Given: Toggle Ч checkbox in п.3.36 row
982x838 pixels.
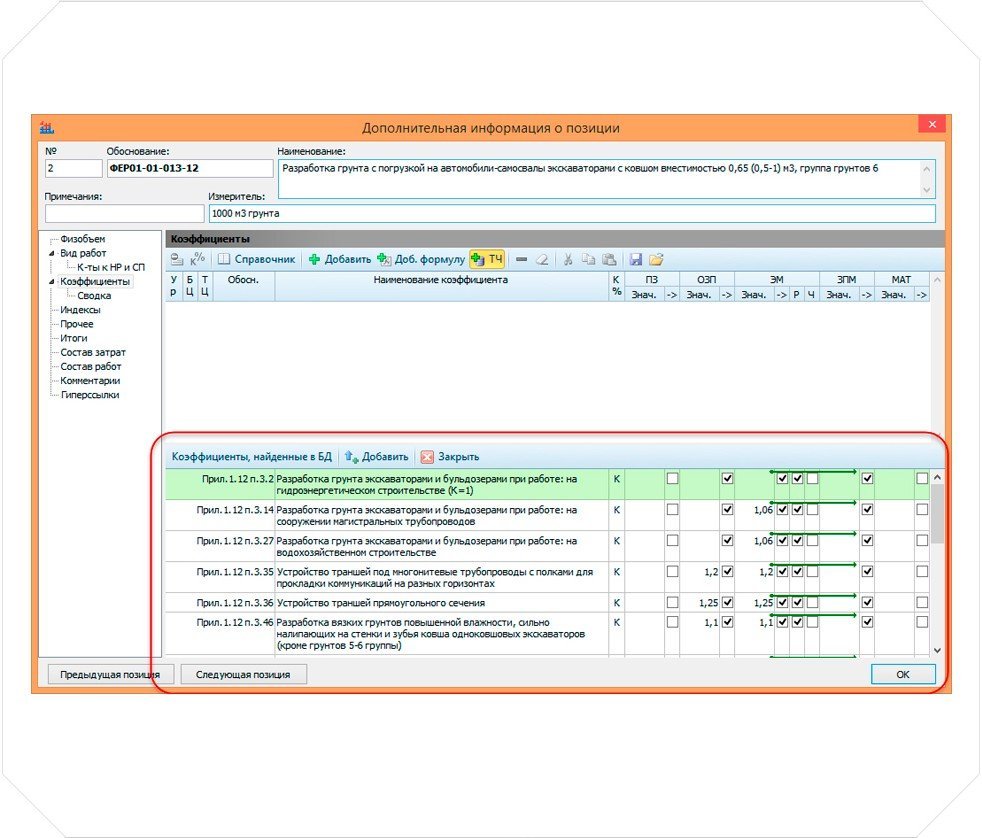Looking at the screenshot, I should (812, 603).
